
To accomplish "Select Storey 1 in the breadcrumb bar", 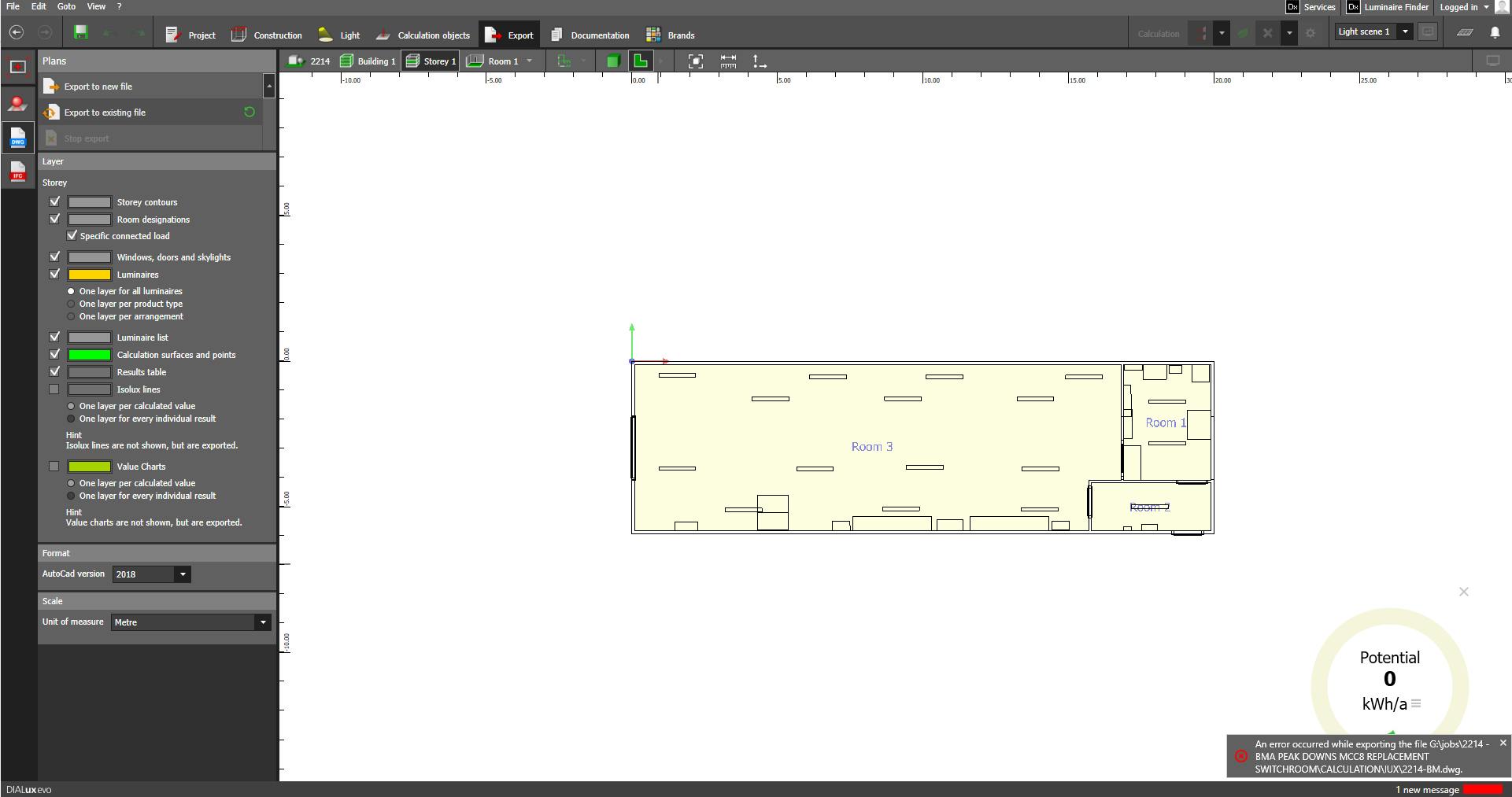I will pyautogui.click(x=431, y=61).
